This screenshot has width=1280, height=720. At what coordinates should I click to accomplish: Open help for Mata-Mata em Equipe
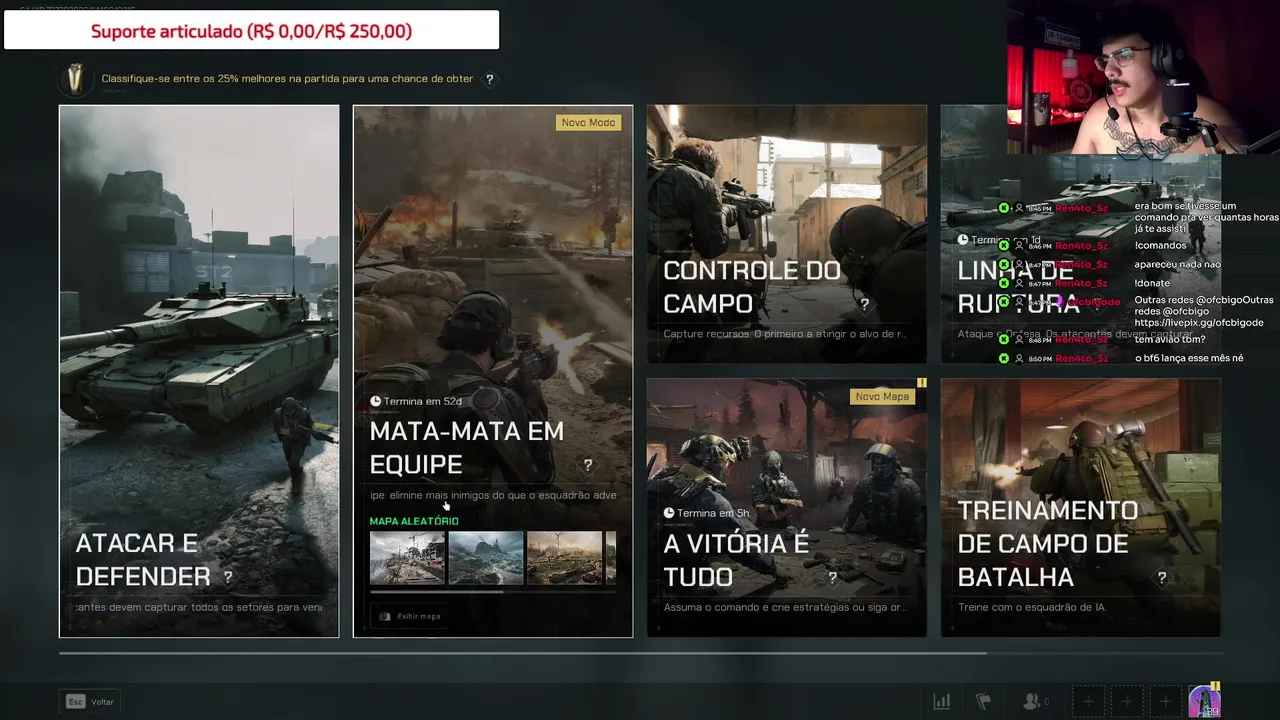click(x=588, y=465)
